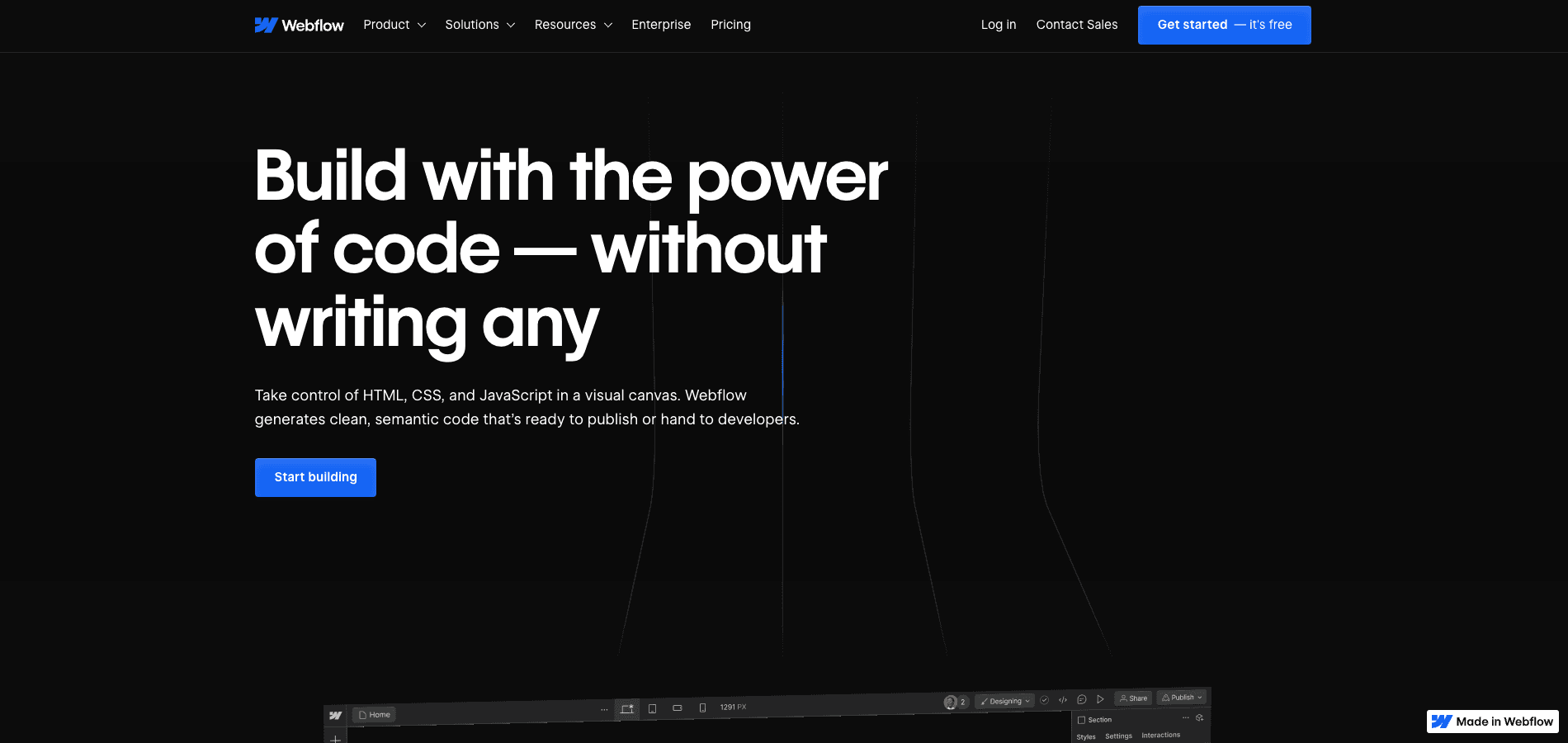Switch to the Styles tab
1568x743 pixels.
(1086, 737)
